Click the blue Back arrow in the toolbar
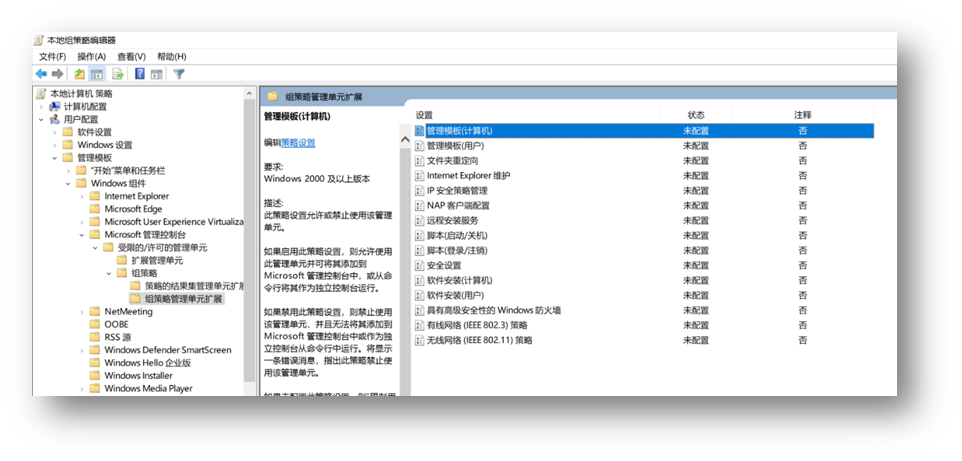The height and width of the screenshot is (461, 962). pos(41,74)
